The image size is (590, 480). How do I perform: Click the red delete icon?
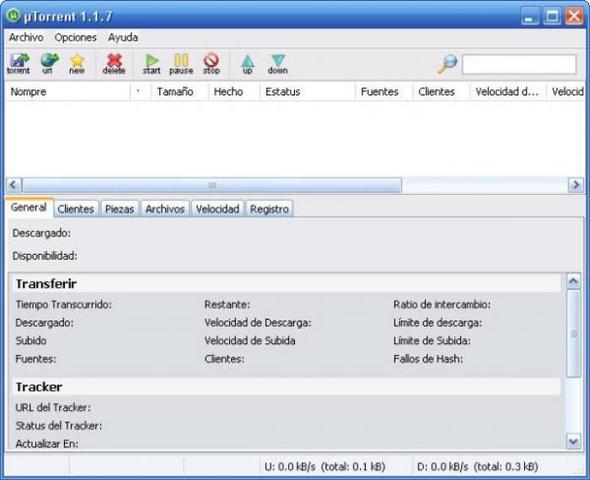tap(114, 64)
